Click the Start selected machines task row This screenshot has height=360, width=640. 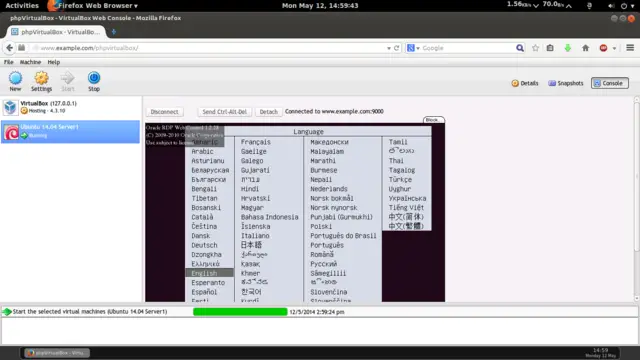tap(319, 312)
